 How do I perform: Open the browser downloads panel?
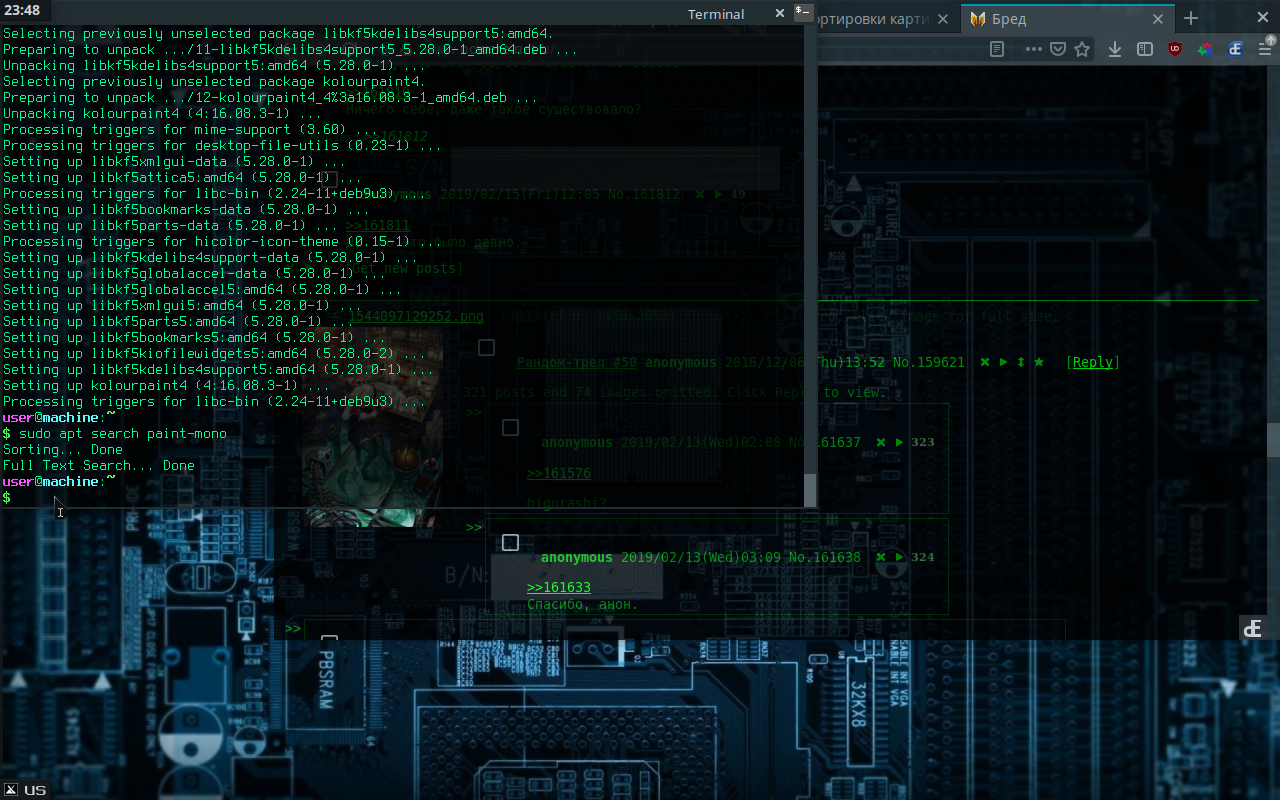pyautogui.click(x=1115, y=49)
